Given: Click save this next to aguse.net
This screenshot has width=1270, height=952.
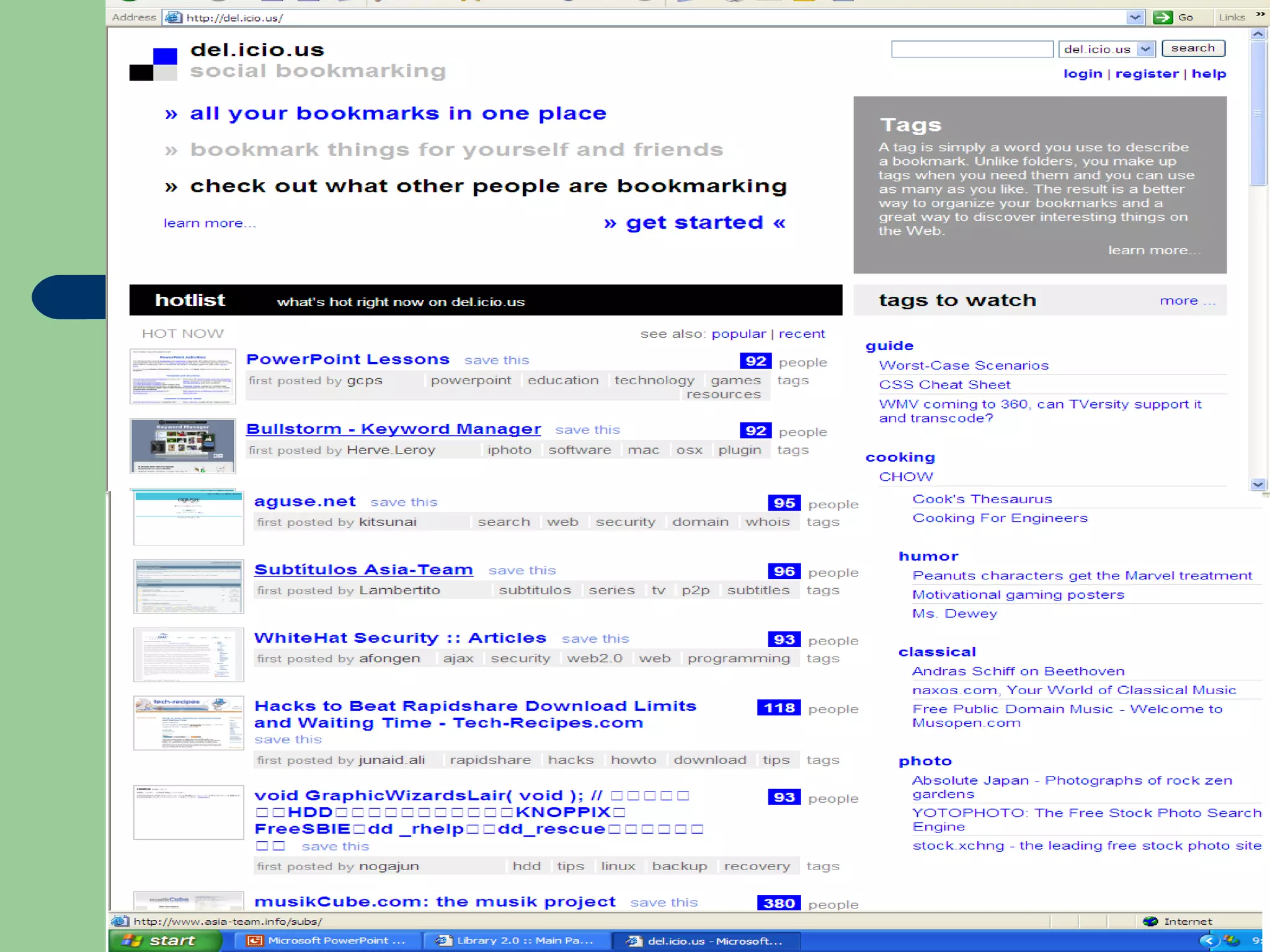Looking at the screenshot, I should tap(404, 502).
